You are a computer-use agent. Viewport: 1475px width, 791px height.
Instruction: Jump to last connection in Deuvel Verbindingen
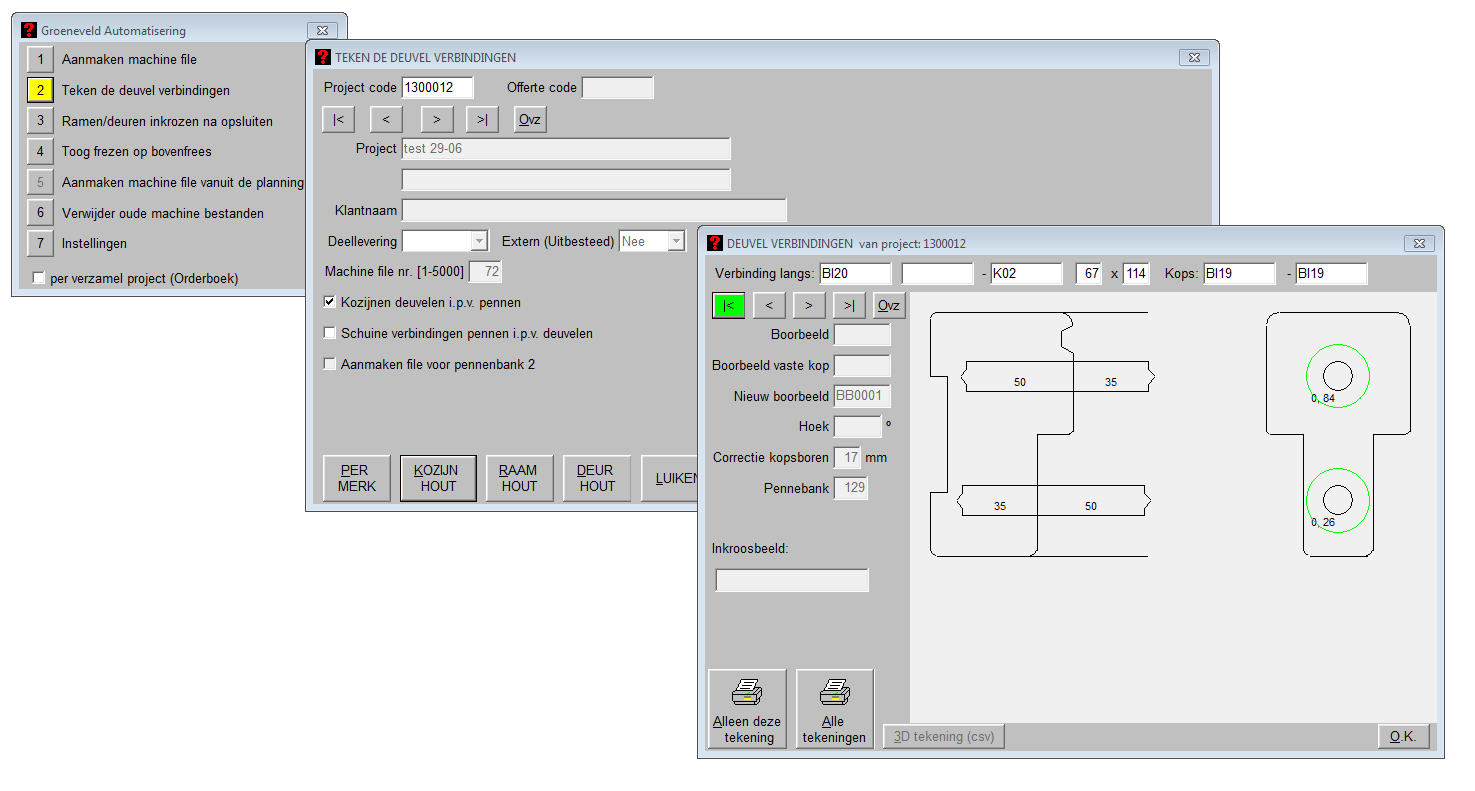coord(848,305)
